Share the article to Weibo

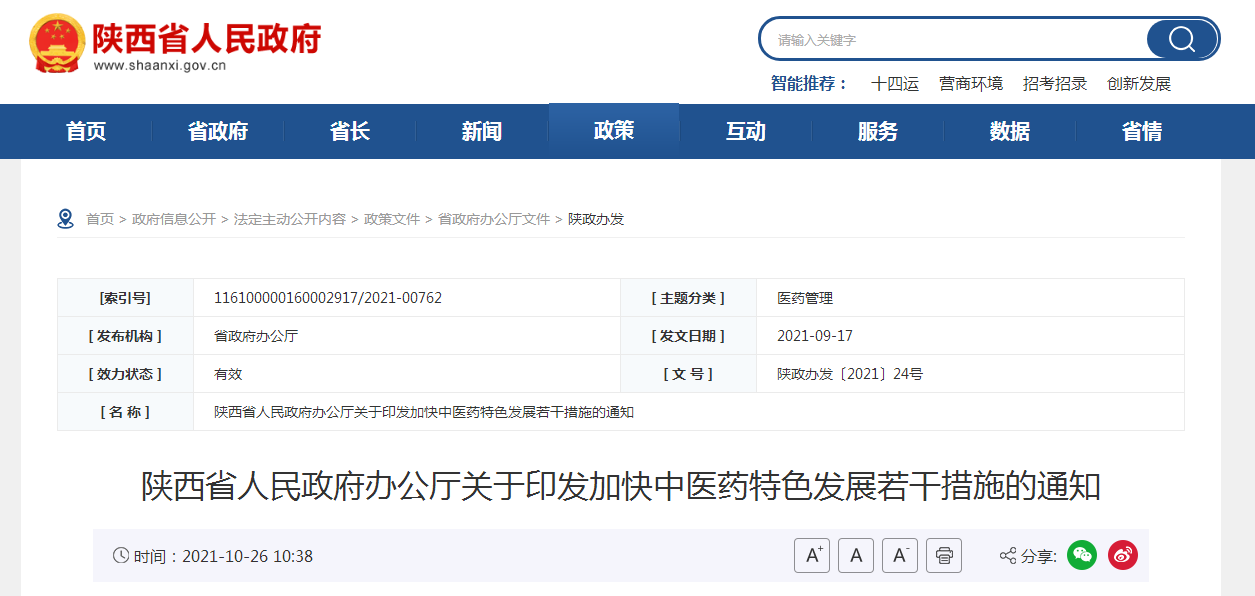point(1123,555)
